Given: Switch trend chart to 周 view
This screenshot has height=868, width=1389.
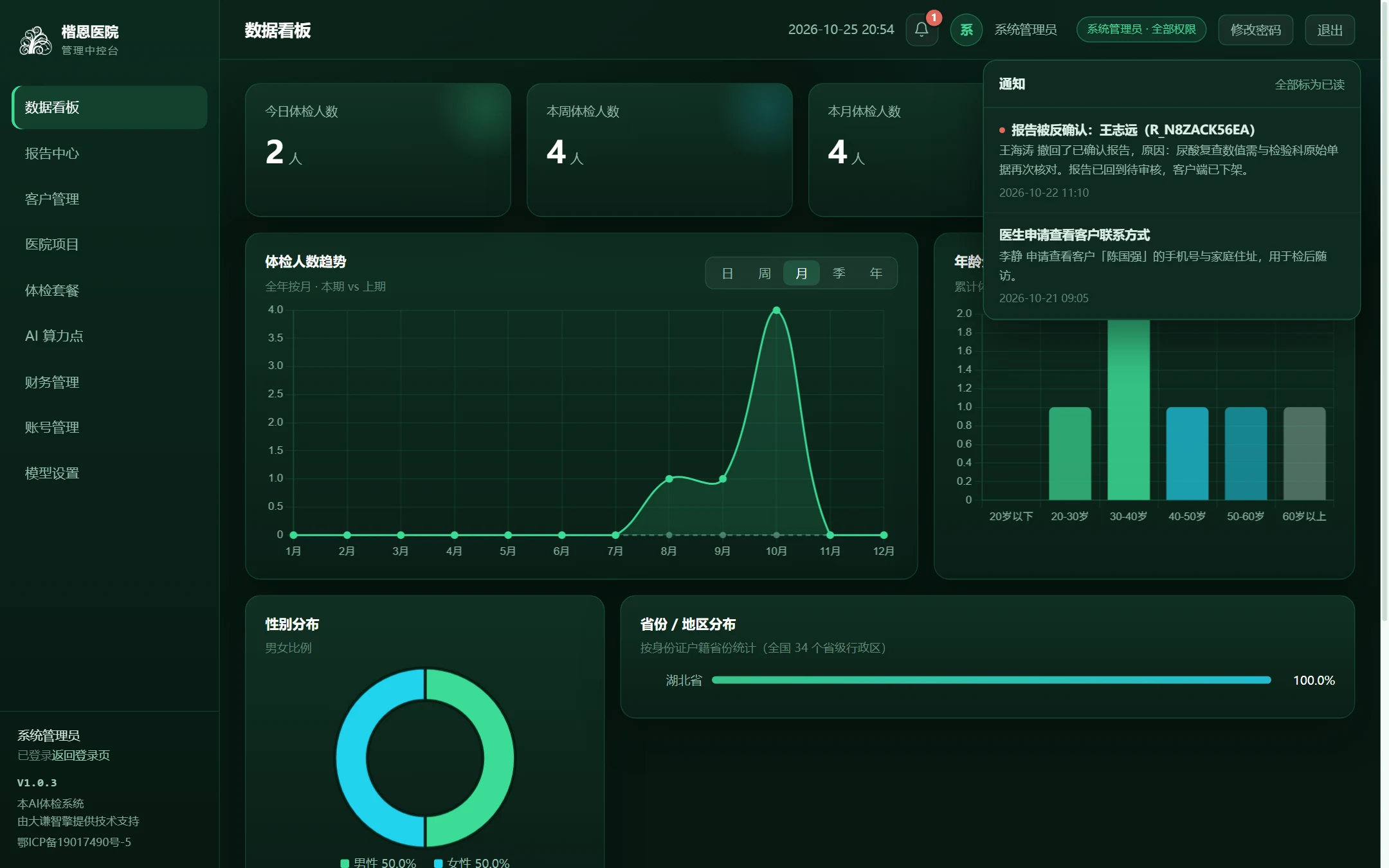Looking at the screenshot, I should [x=765, y=273].
